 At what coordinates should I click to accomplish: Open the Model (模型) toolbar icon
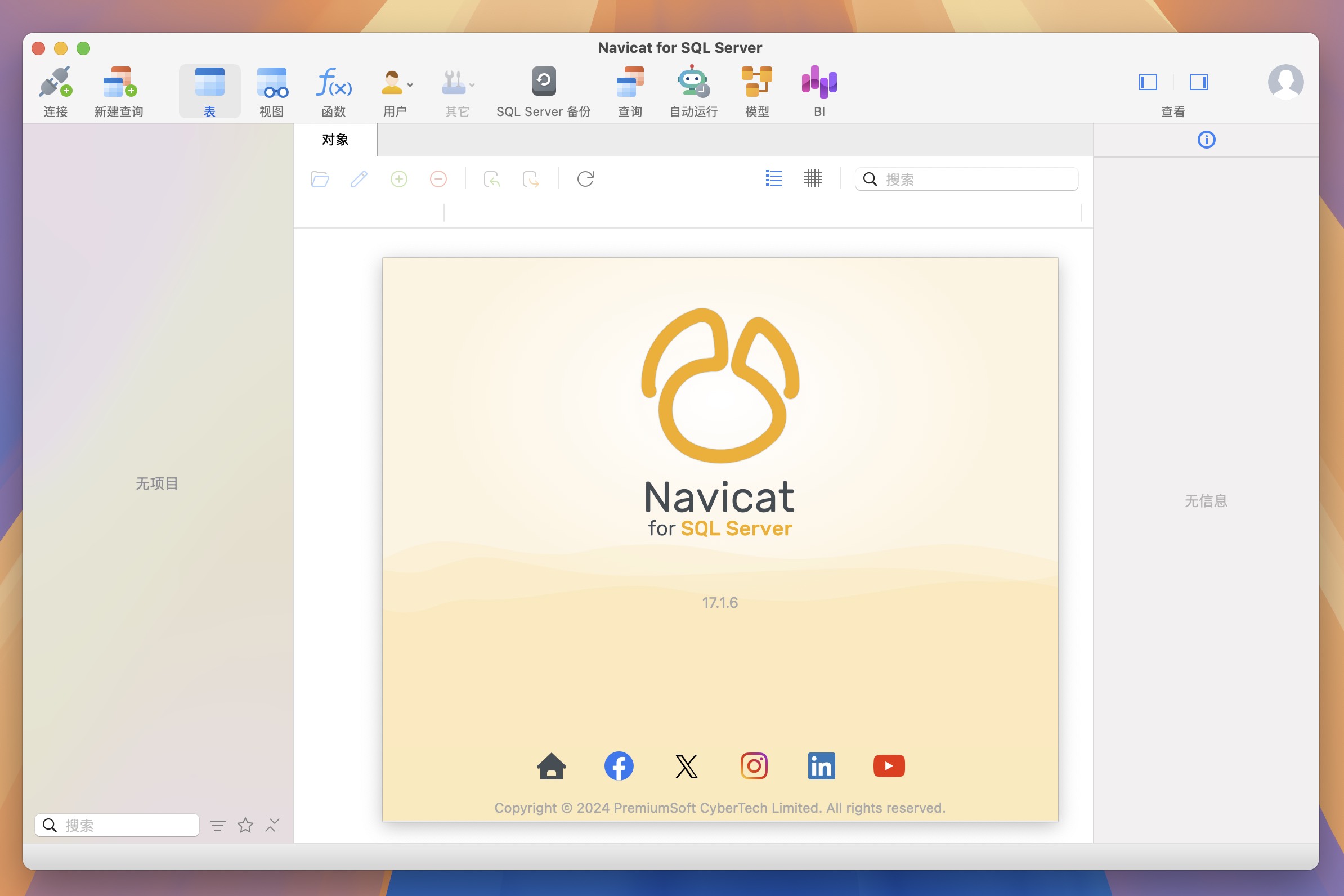pos(757,82)
